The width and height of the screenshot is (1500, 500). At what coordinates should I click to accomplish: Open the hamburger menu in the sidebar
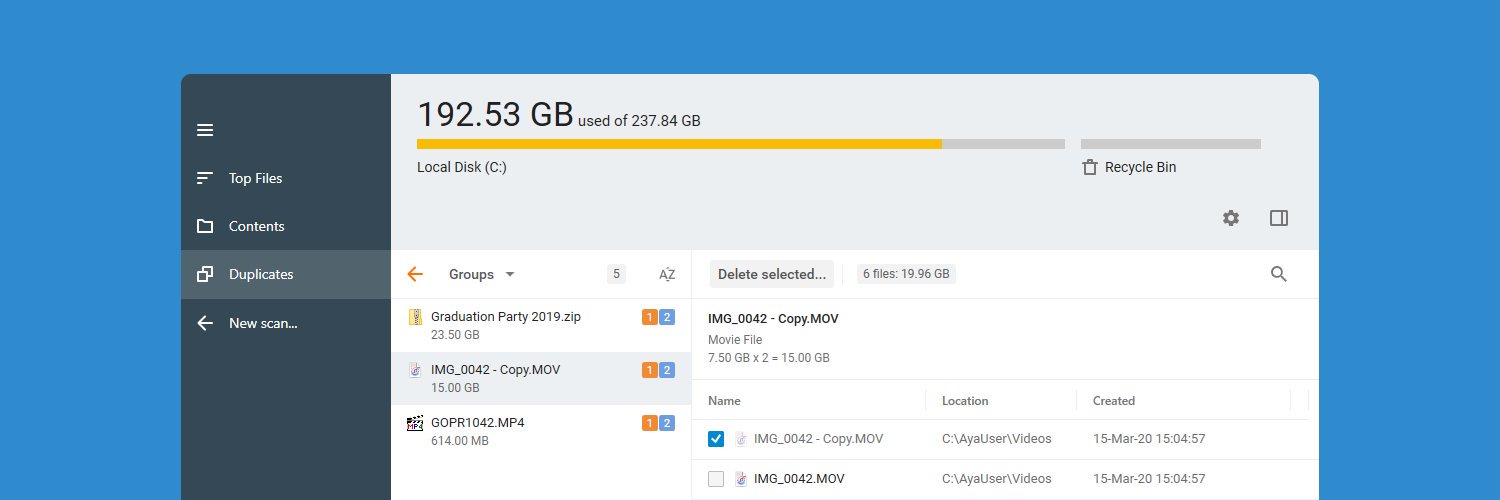point(205,130)
